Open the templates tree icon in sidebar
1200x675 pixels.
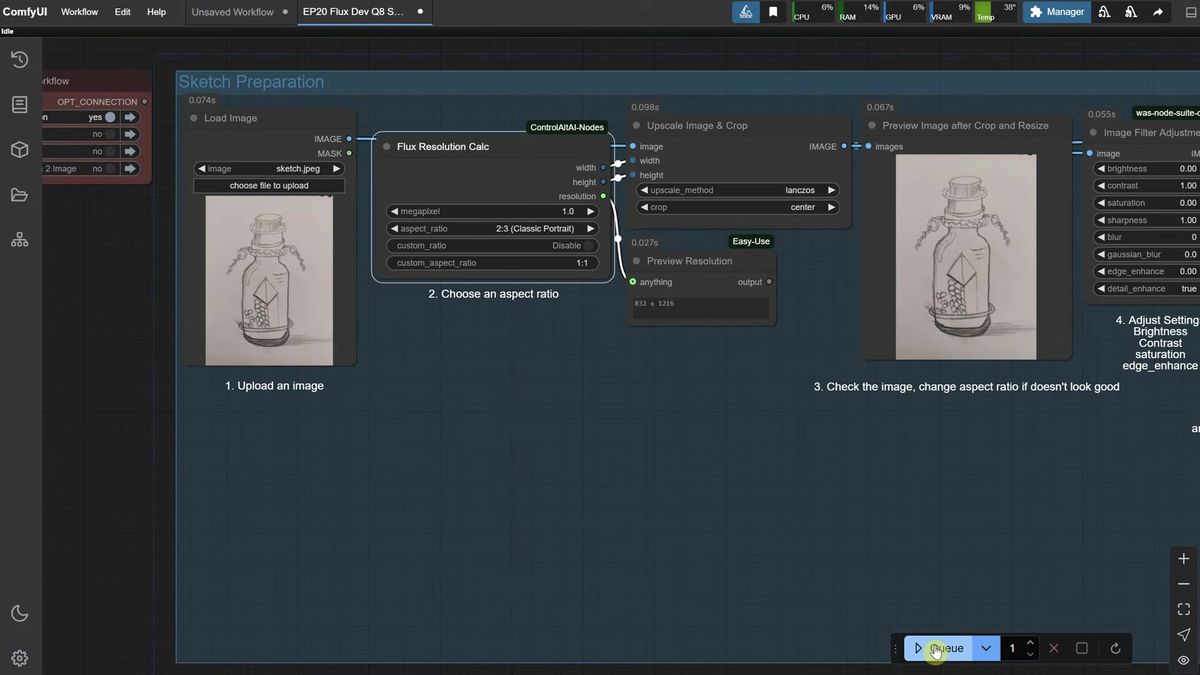coord(19,240)
